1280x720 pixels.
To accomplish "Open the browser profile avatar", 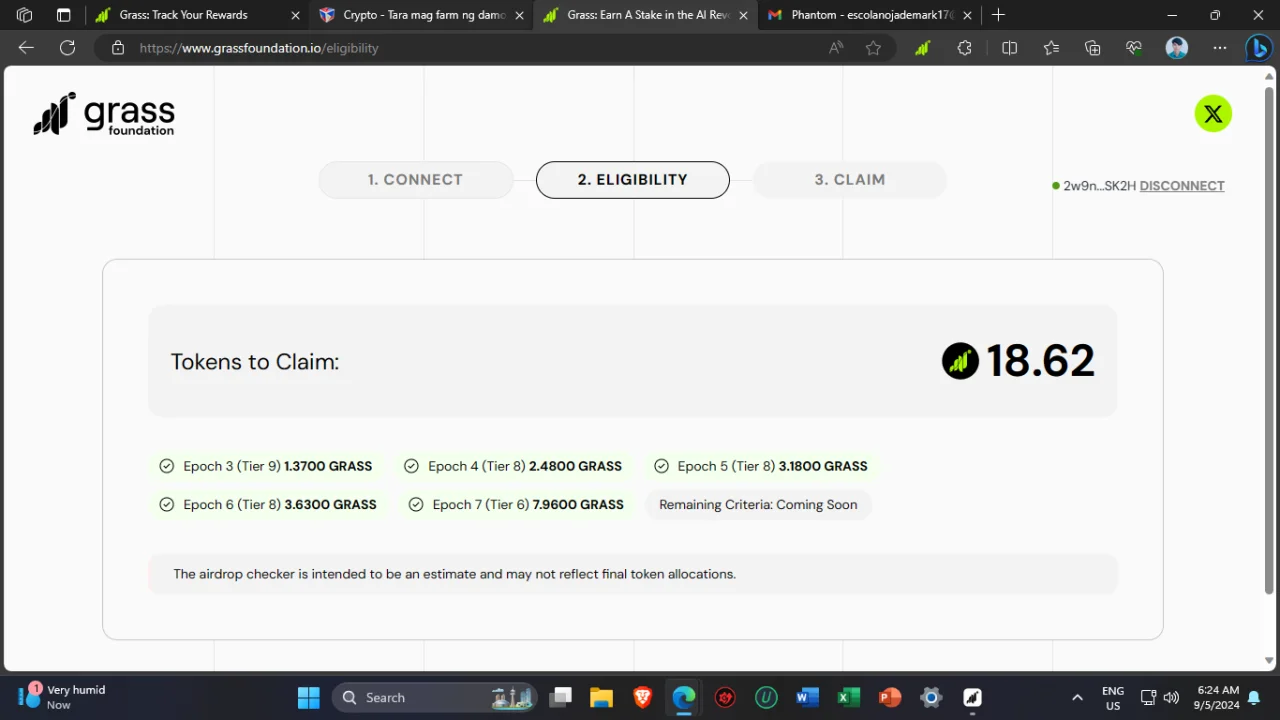I will (x=1177, y=48).
